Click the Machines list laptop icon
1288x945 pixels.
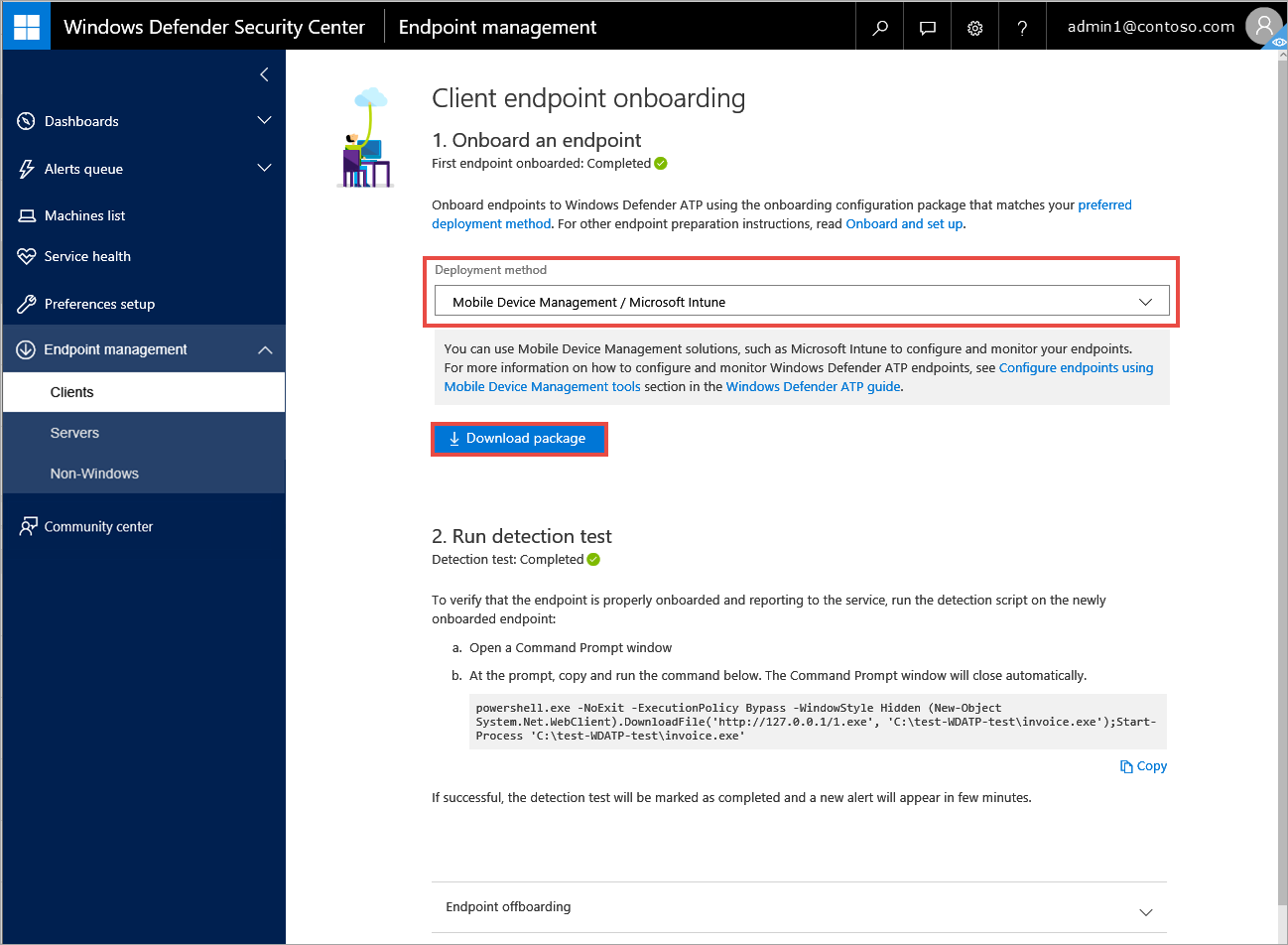click(27, 215)
